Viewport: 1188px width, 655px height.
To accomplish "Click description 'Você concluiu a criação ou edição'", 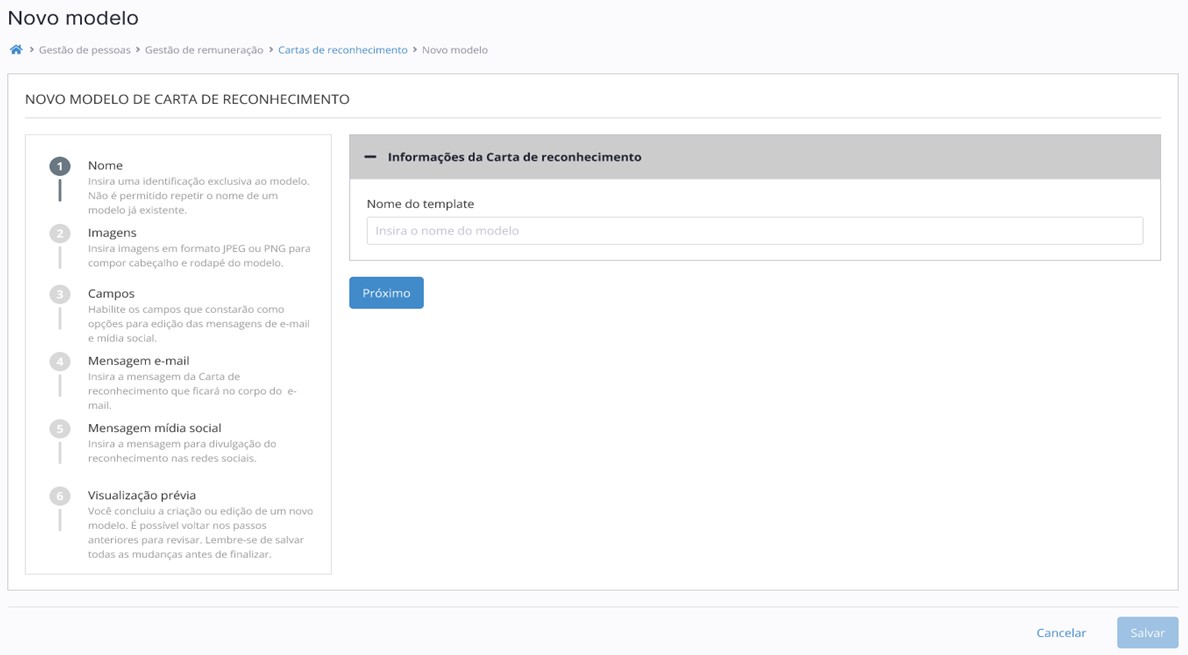I will (x=200, y=532).
